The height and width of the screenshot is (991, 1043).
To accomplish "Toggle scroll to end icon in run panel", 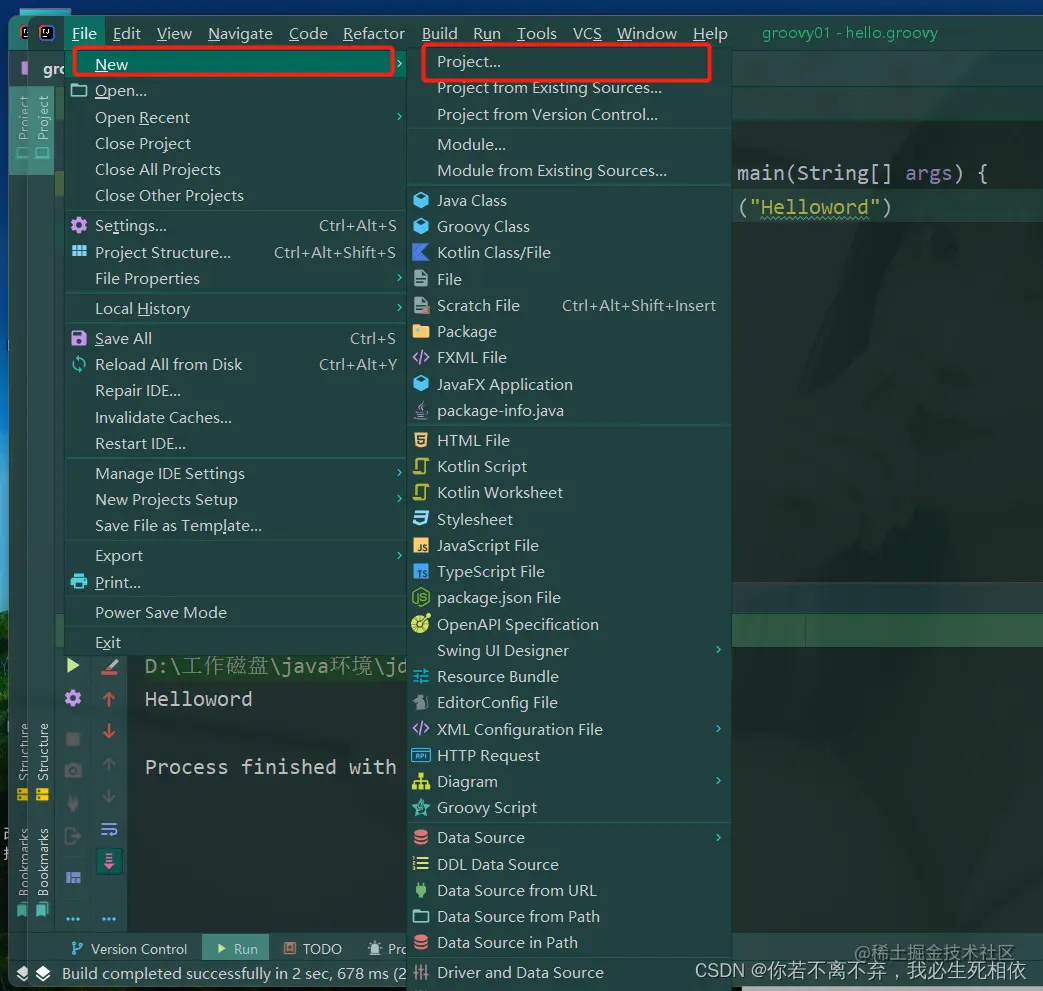I will (x=109, y=861).
